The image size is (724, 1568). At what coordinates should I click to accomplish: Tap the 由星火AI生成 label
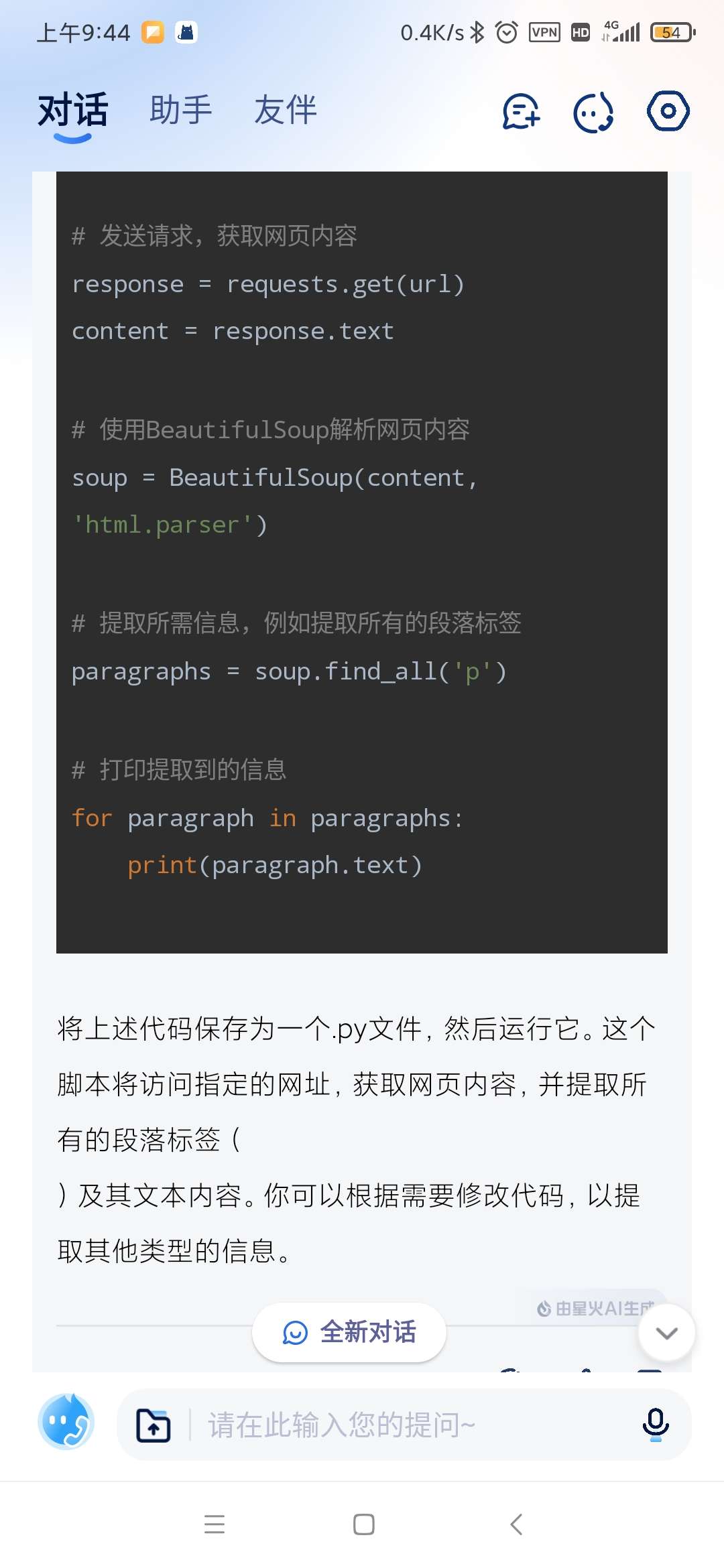pyautogui.click(x=595, y=1308)
